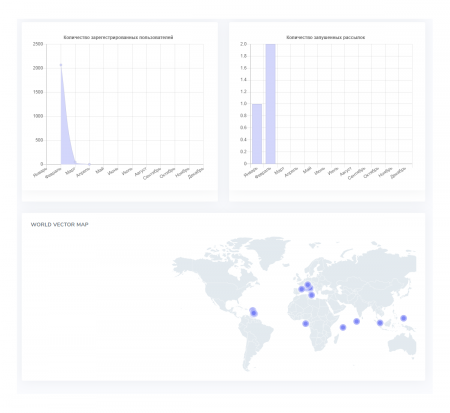Image resolution: width=450 pixels, height=413 pixels.
Task: Click 'Март' label under the mailings chart
Action: 279,171
